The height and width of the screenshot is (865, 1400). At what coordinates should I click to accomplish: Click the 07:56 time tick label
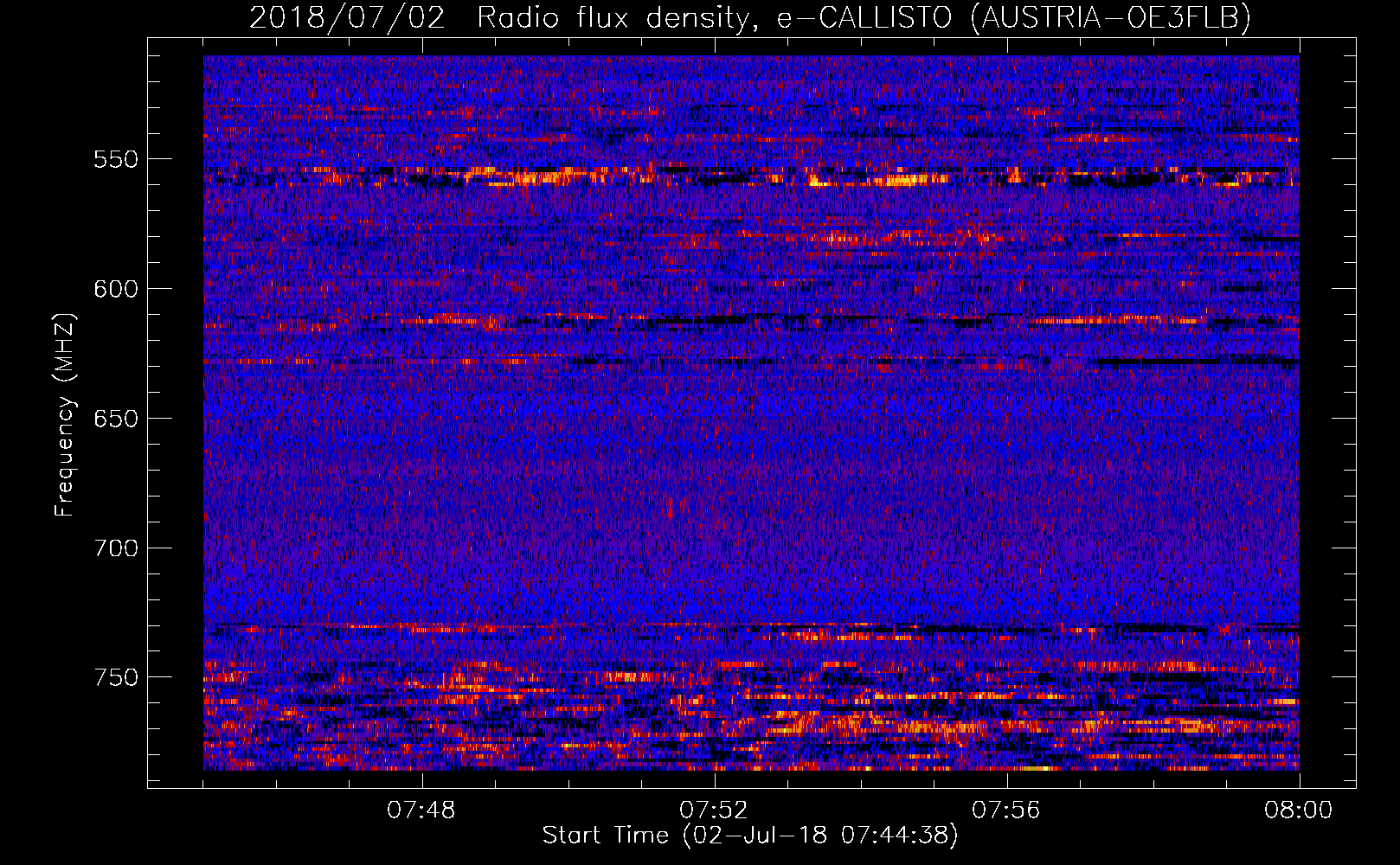[x=1006, y=811]
